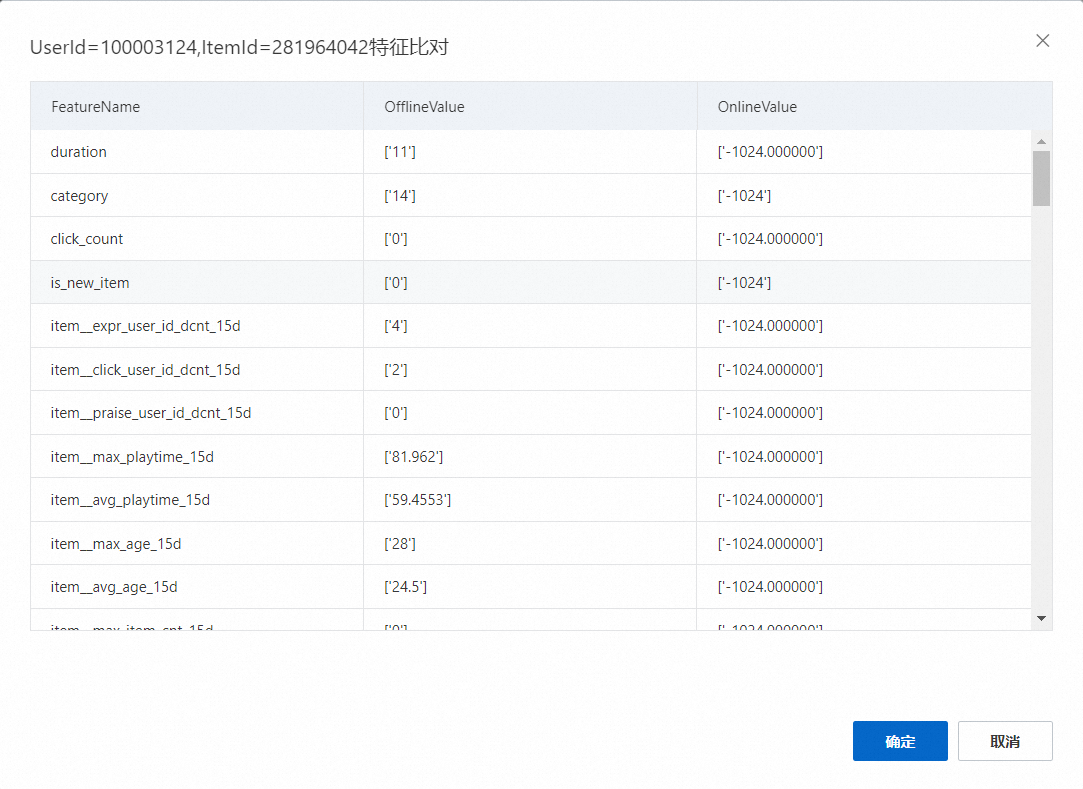The image size is (1083, 789).
Task: Click online value of item__max_playtime_15d
Action: point(770,457)
